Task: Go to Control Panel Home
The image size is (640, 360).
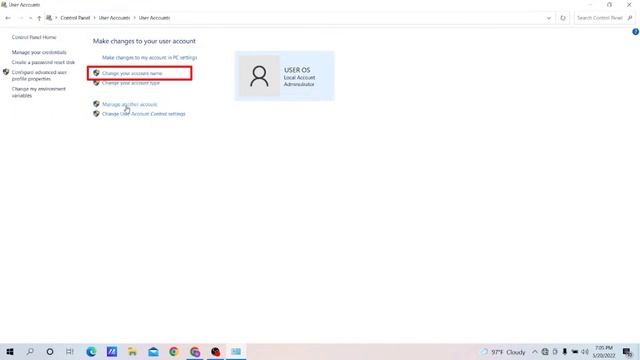Action: 34,37
